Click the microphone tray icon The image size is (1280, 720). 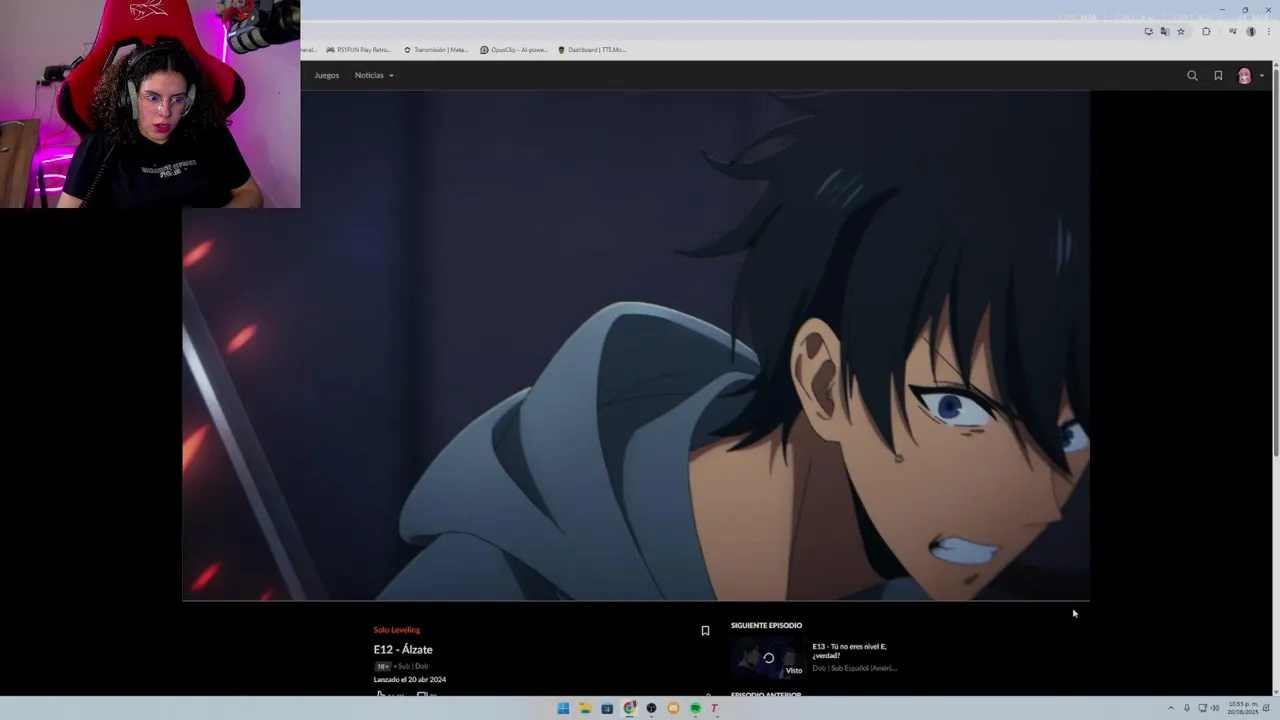(x=1187, y=708)
